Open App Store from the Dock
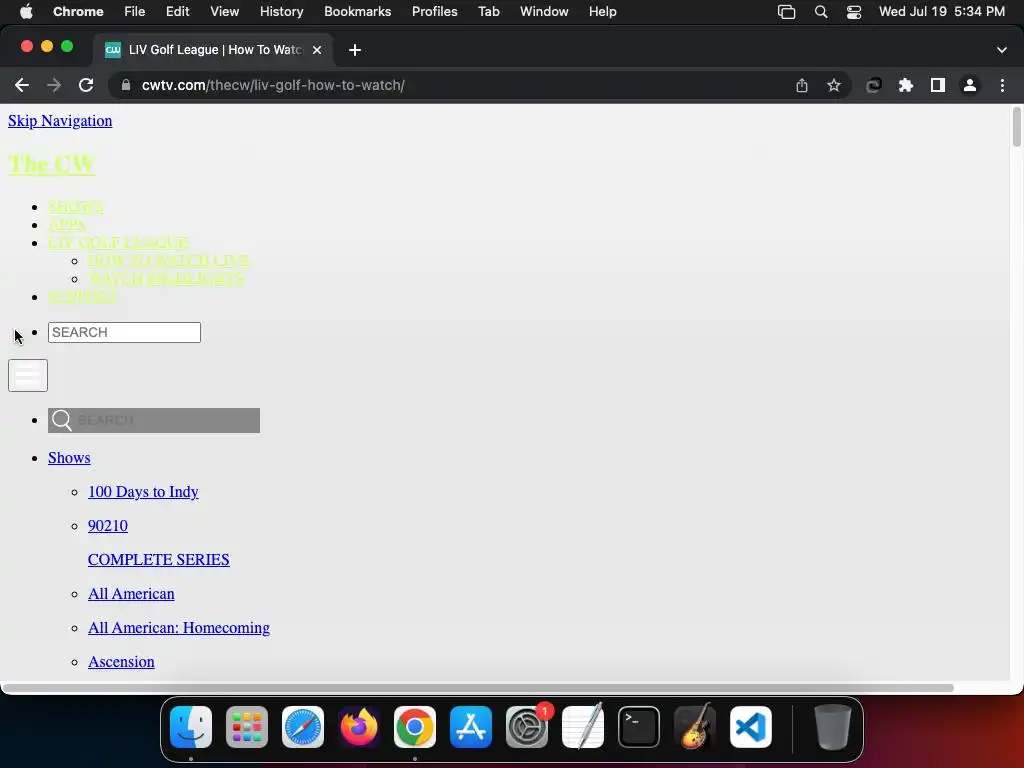This screenshot has height=768, width=1024. click(x=471, y=727)
